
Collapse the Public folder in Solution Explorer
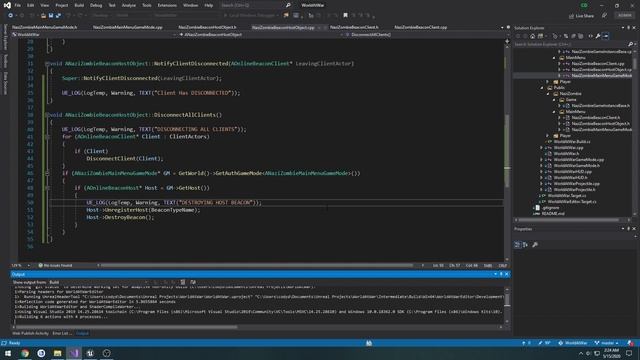click(542, 88)
